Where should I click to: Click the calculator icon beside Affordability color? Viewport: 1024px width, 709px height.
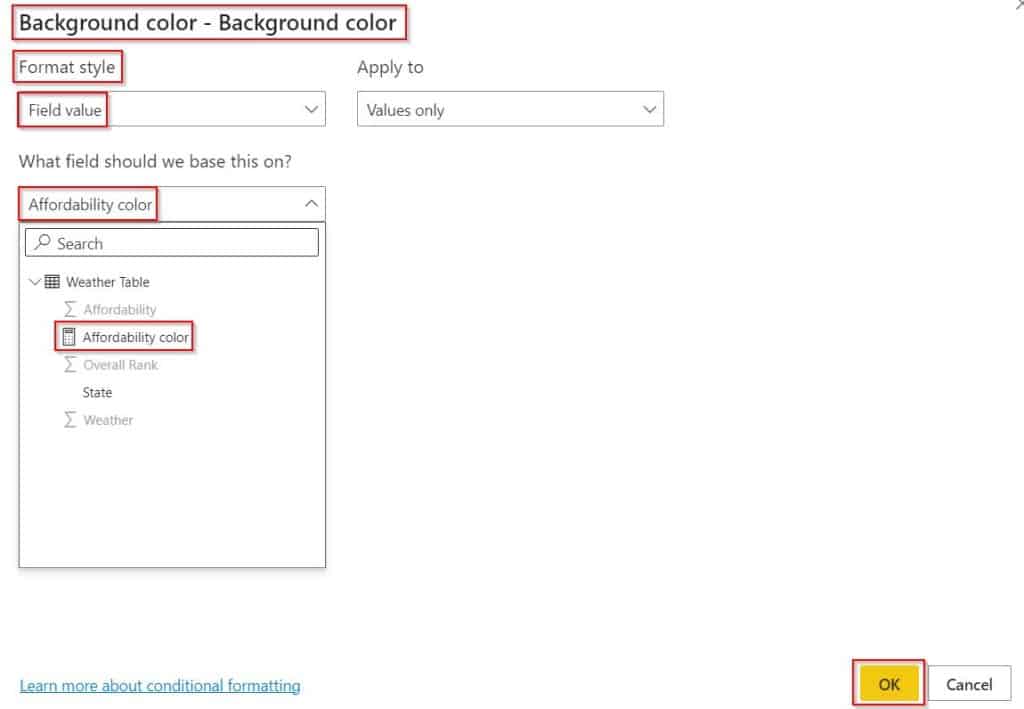[69, 337]
